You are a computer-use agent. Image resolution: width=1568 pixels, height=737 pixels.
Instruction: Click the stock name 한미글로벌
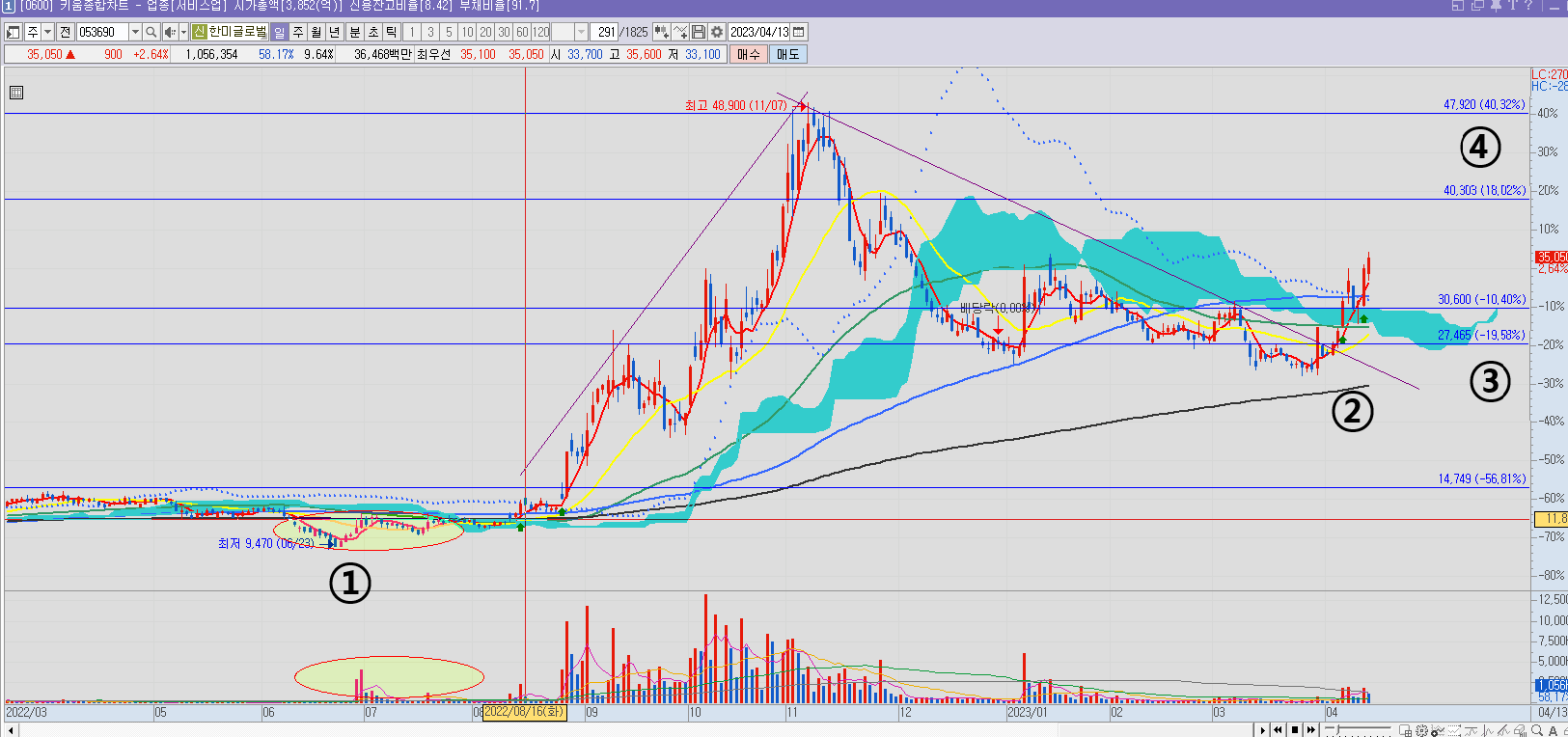pyautogui.click(x=238, y=32)
